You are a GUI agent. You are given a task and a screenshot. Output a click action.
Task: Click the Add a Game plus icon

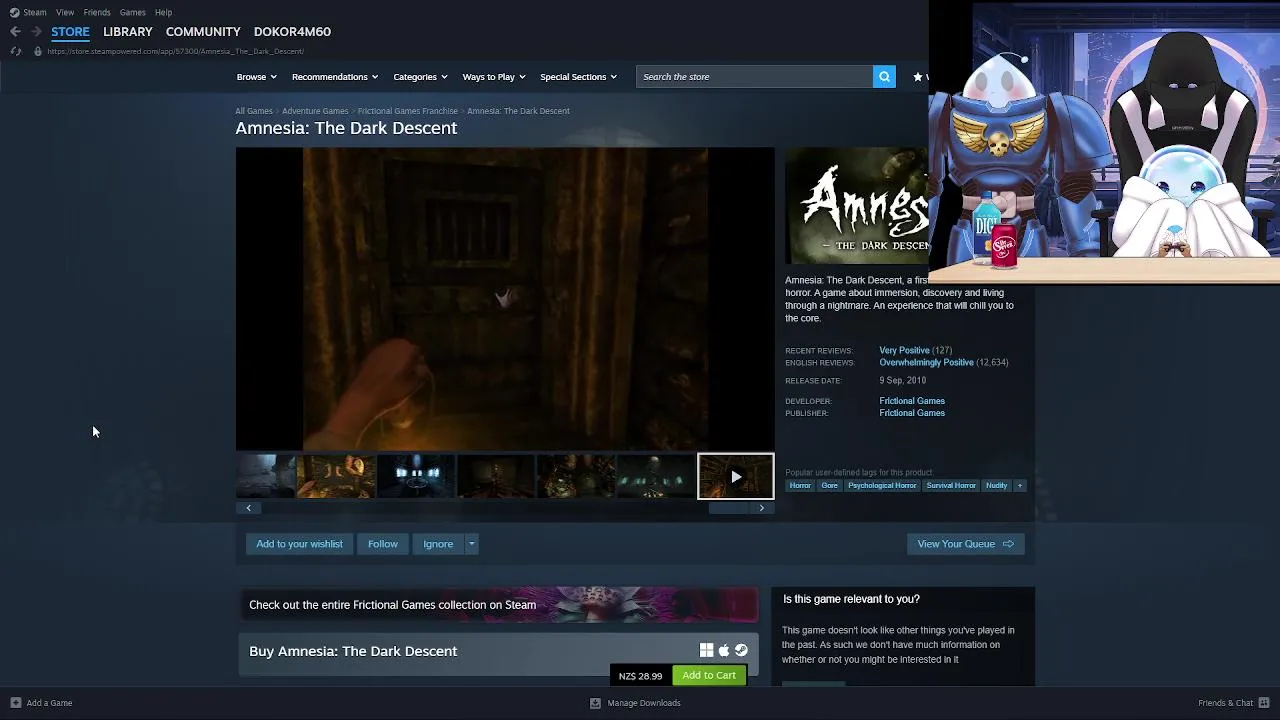pyautogui.click(x=15, y=703)
